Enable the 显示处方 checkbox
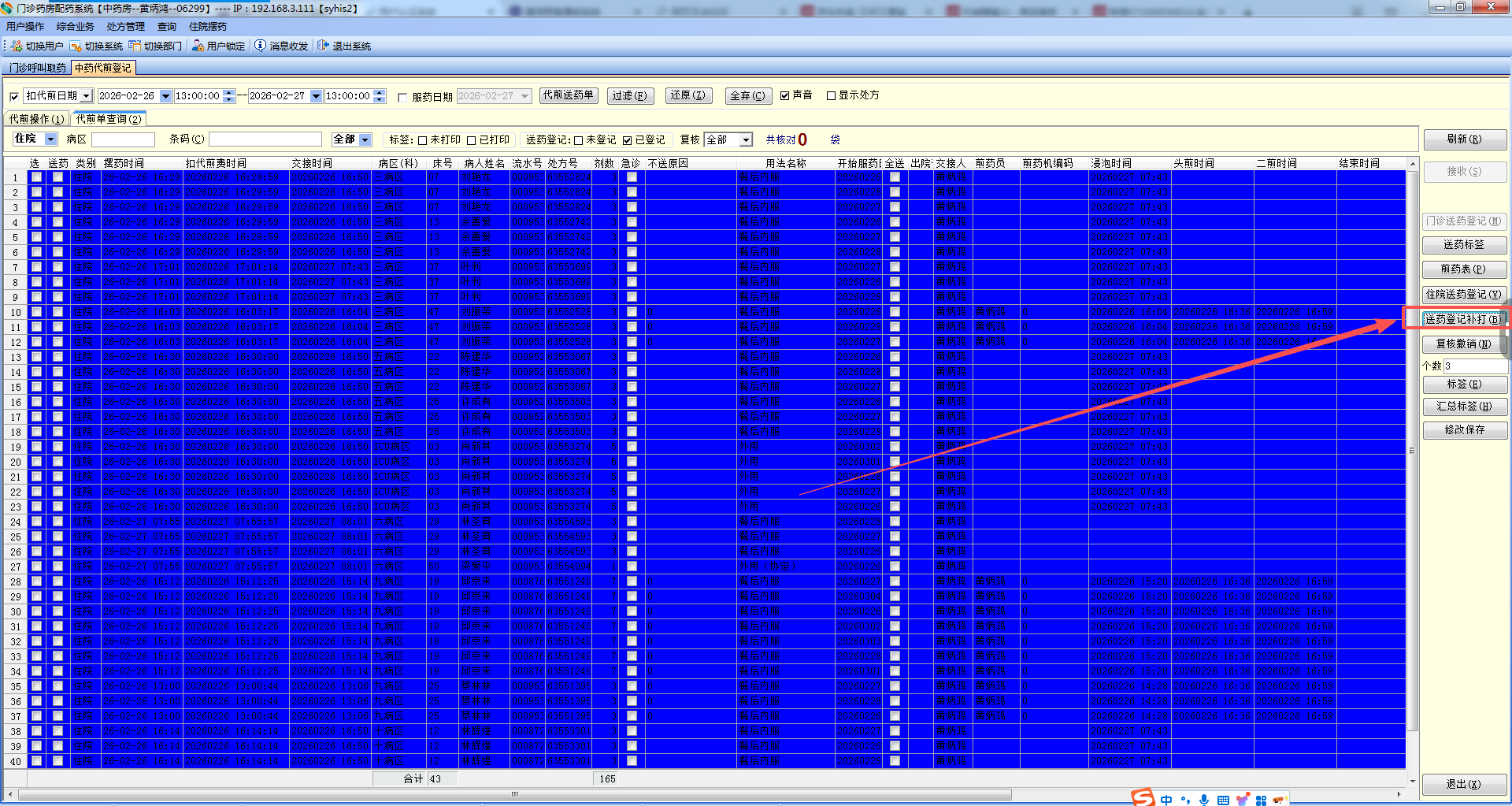This screenshot has width=1512, height=806. tap(831, 95)
